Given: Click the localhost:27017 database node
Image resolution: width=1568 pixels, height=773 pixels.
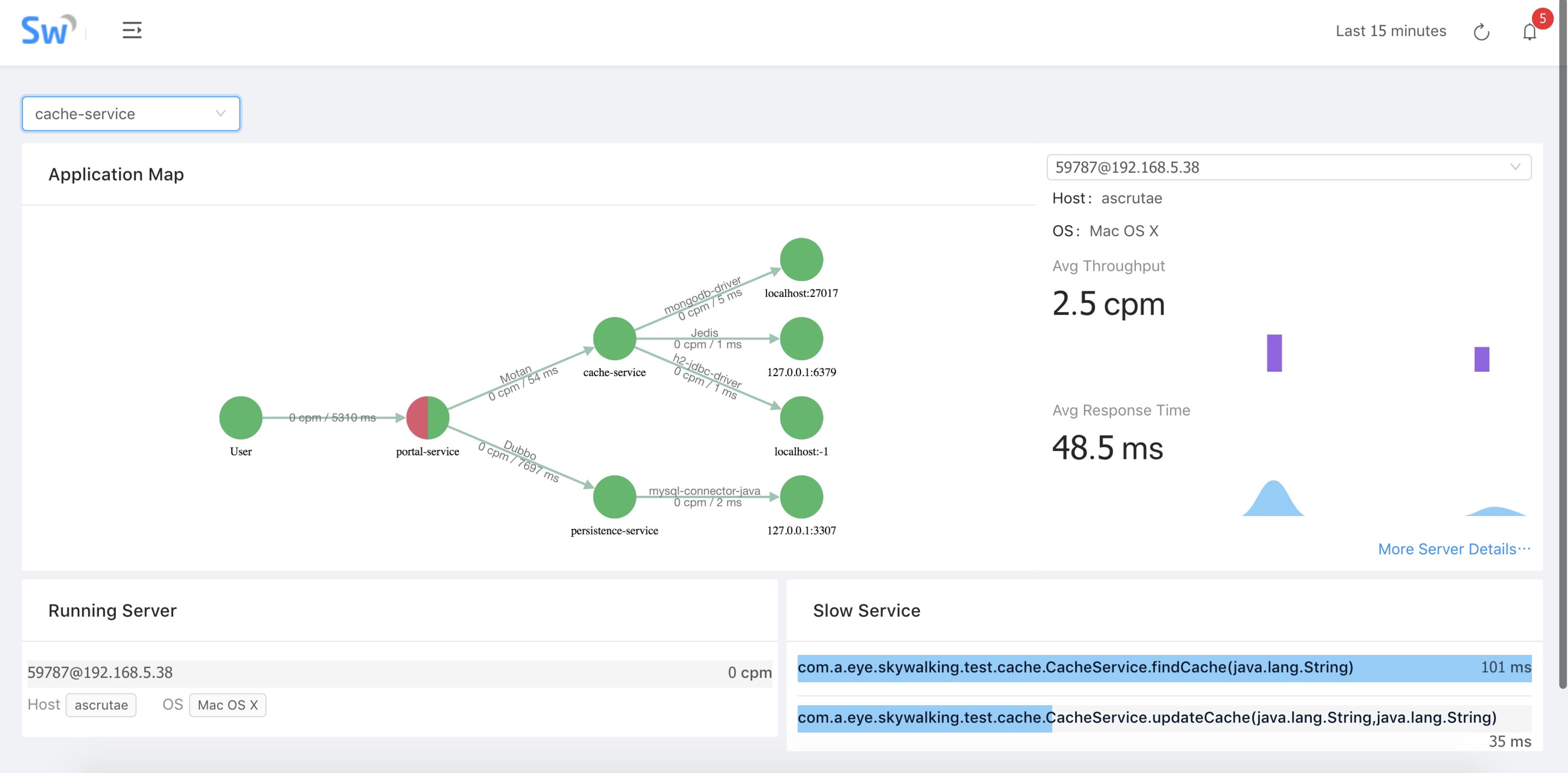Looking at the screenshot, I should point(801,259).
